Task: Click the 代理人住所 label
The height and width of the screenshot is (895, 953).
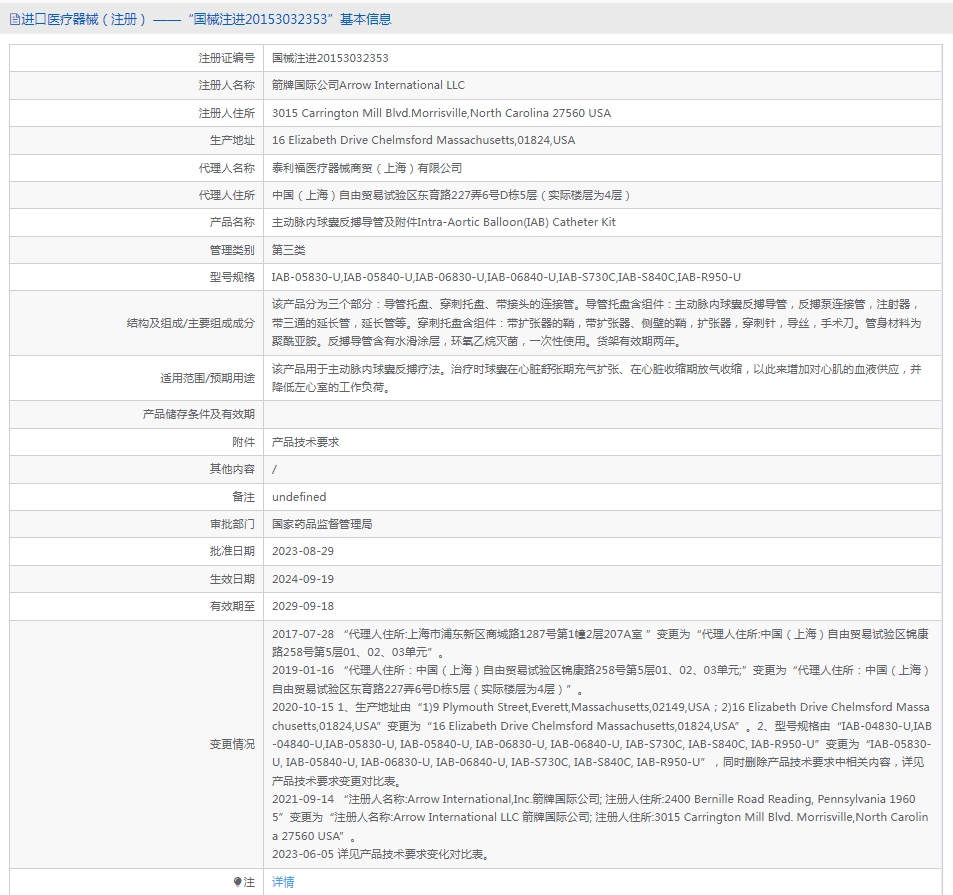Action: coord(226,195)
